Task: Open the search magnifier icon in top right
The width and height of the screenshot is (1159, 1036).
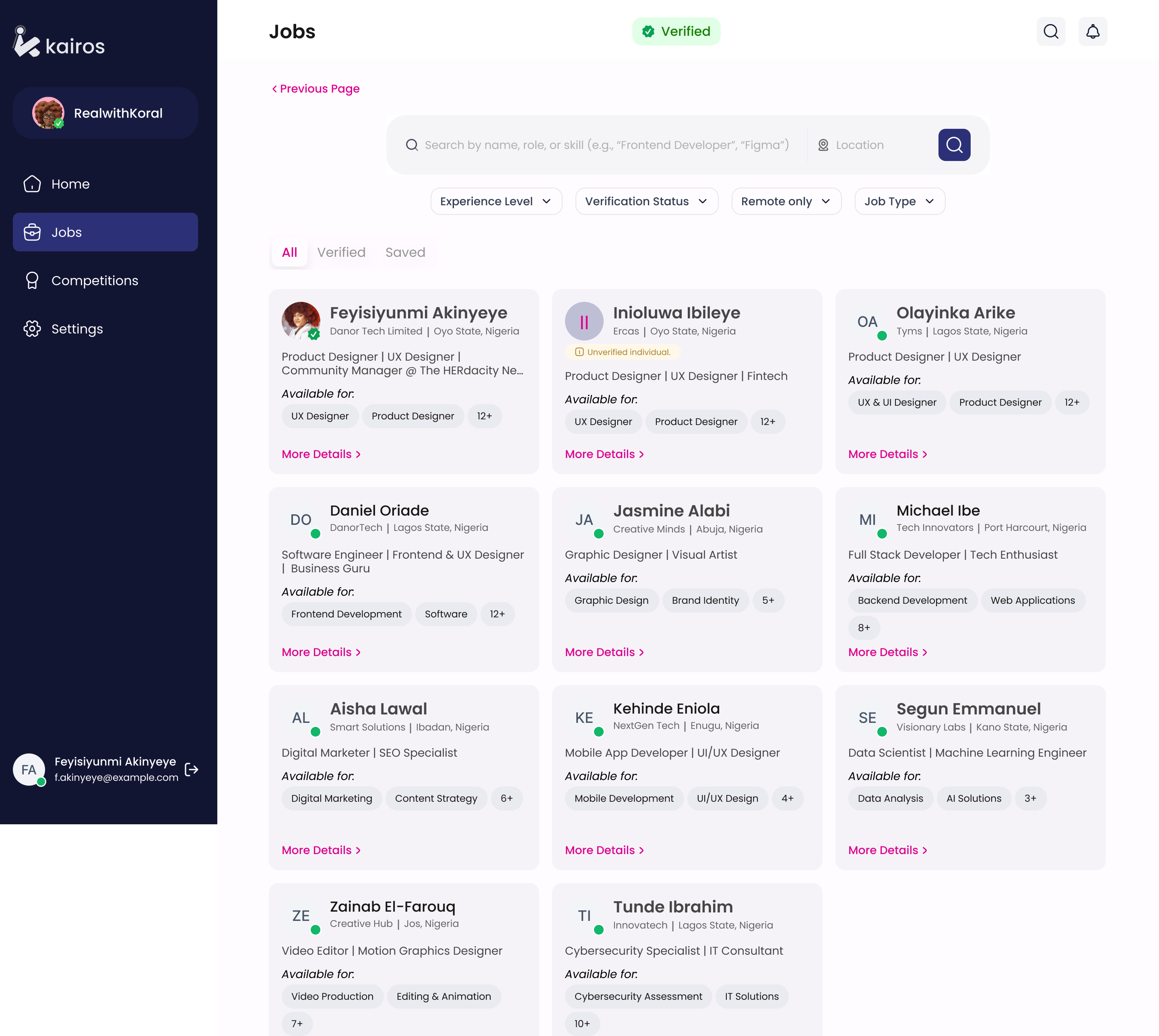Action: pos(1051,31)
